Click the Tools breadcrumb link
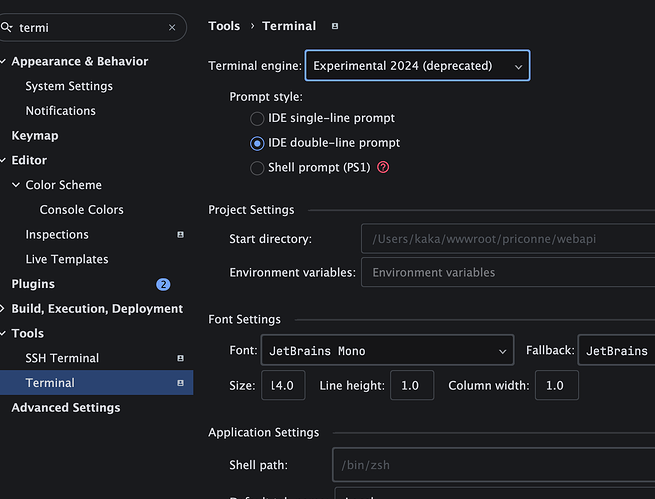Viewport: 655px width, 499px height. click(224, 26)
